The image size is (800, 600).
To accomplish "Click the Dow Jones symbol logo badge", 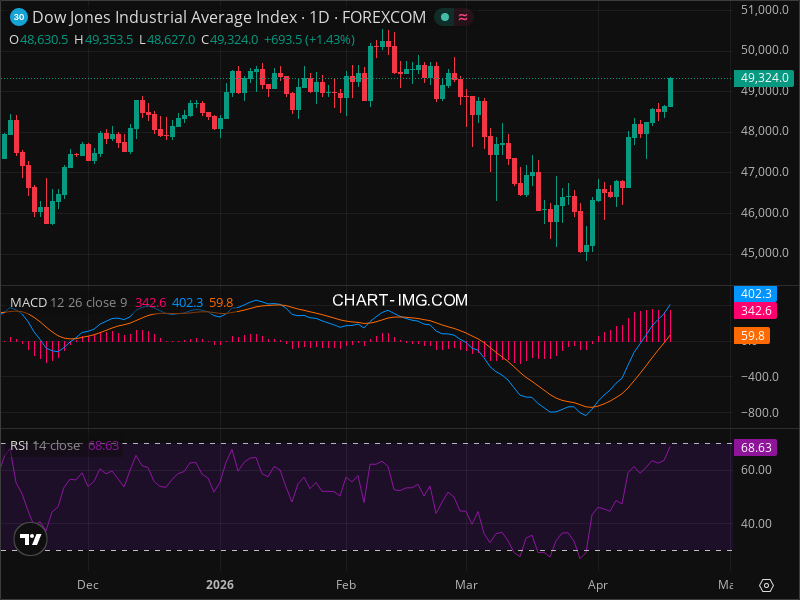I will [19, 17].
